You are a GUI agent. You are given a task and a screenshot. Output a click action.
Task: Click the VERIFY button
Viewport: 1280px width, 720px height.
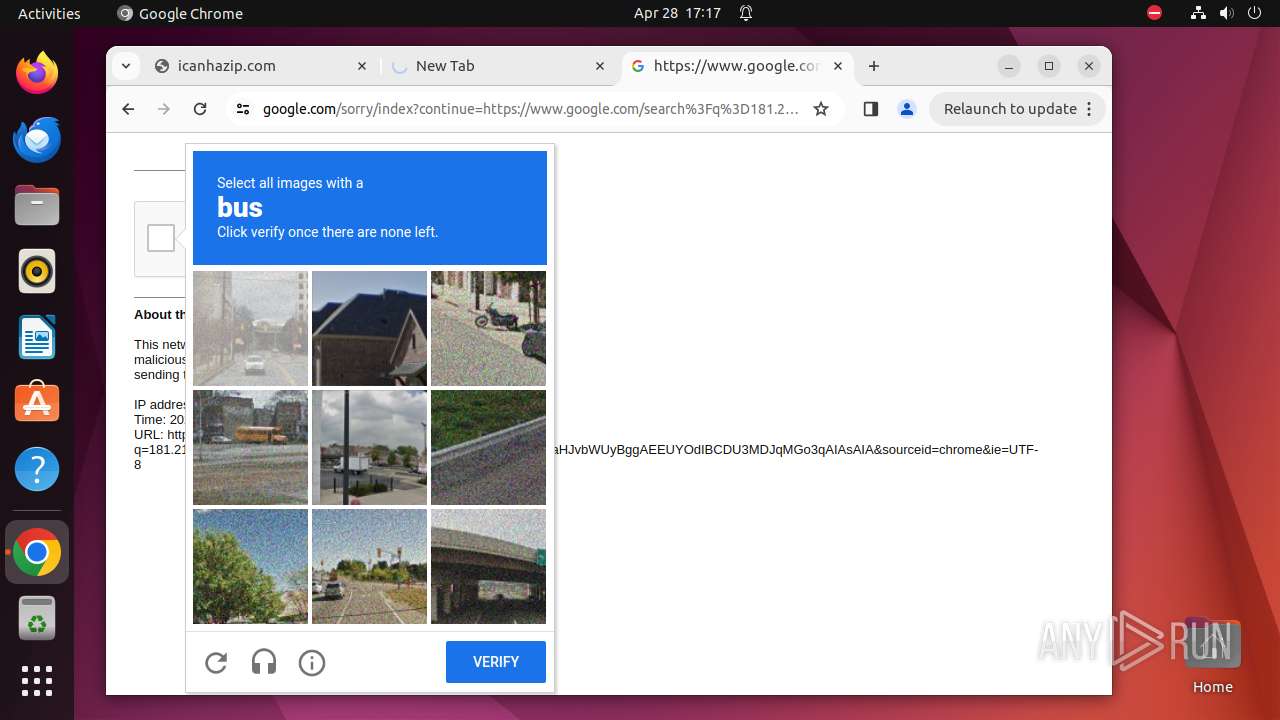(496, 662)
